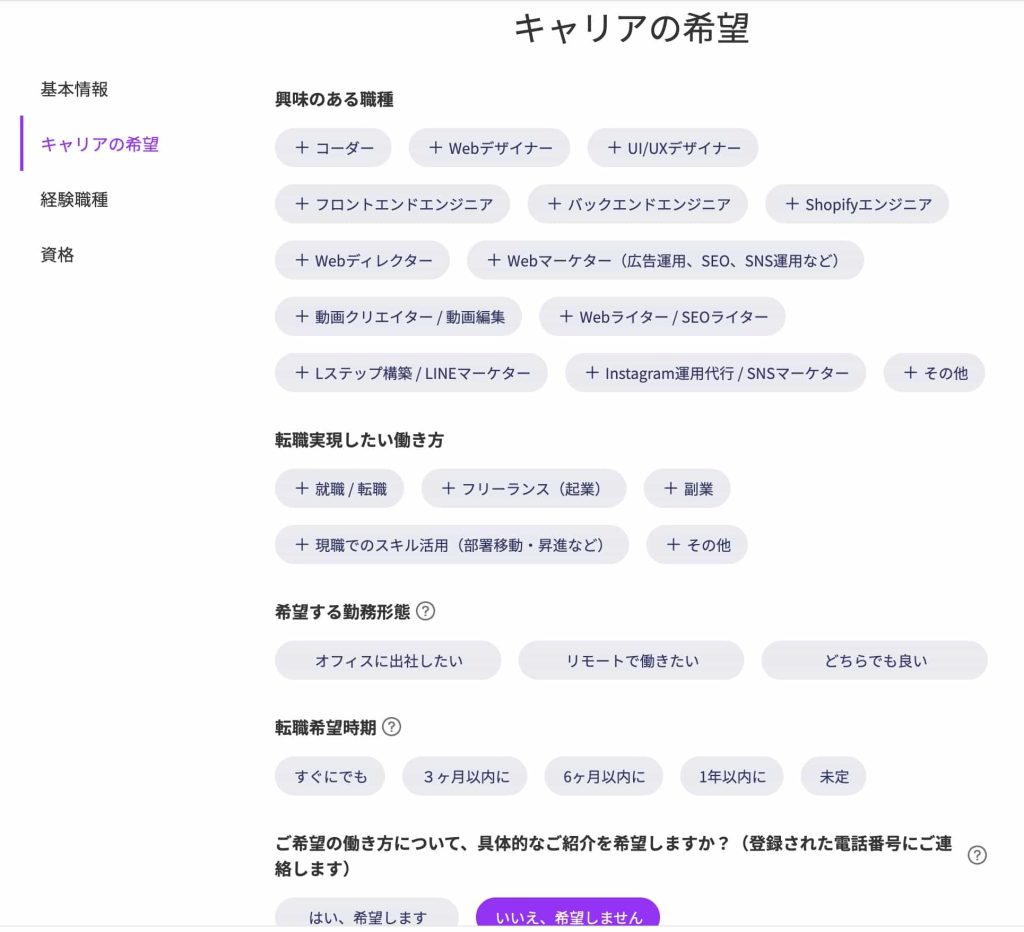Click the help icon next to the contact question

[x=975, y=857]
